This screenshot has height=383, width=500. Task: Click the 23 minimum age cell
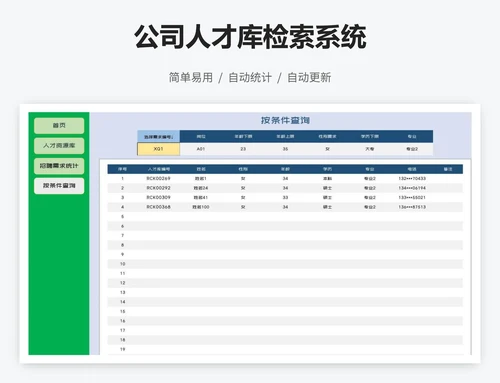[243, 149]
